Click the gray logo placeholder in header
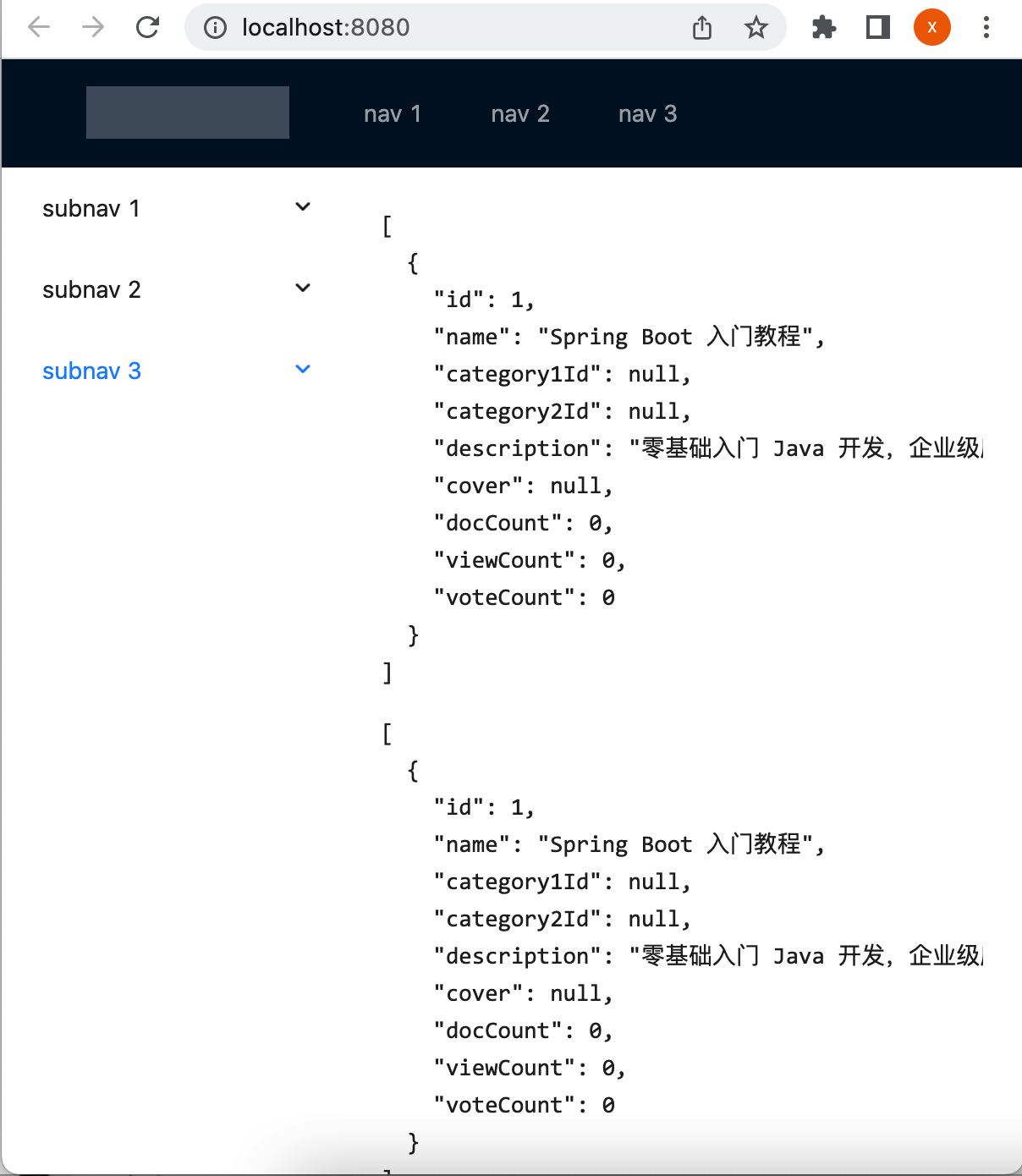The image size is (1022, 1176). [188, 113]
